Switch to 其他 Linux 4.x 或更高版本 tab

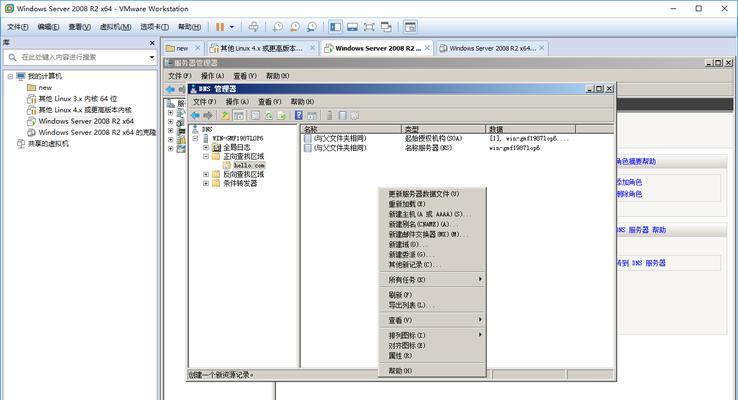click(261, 48)
